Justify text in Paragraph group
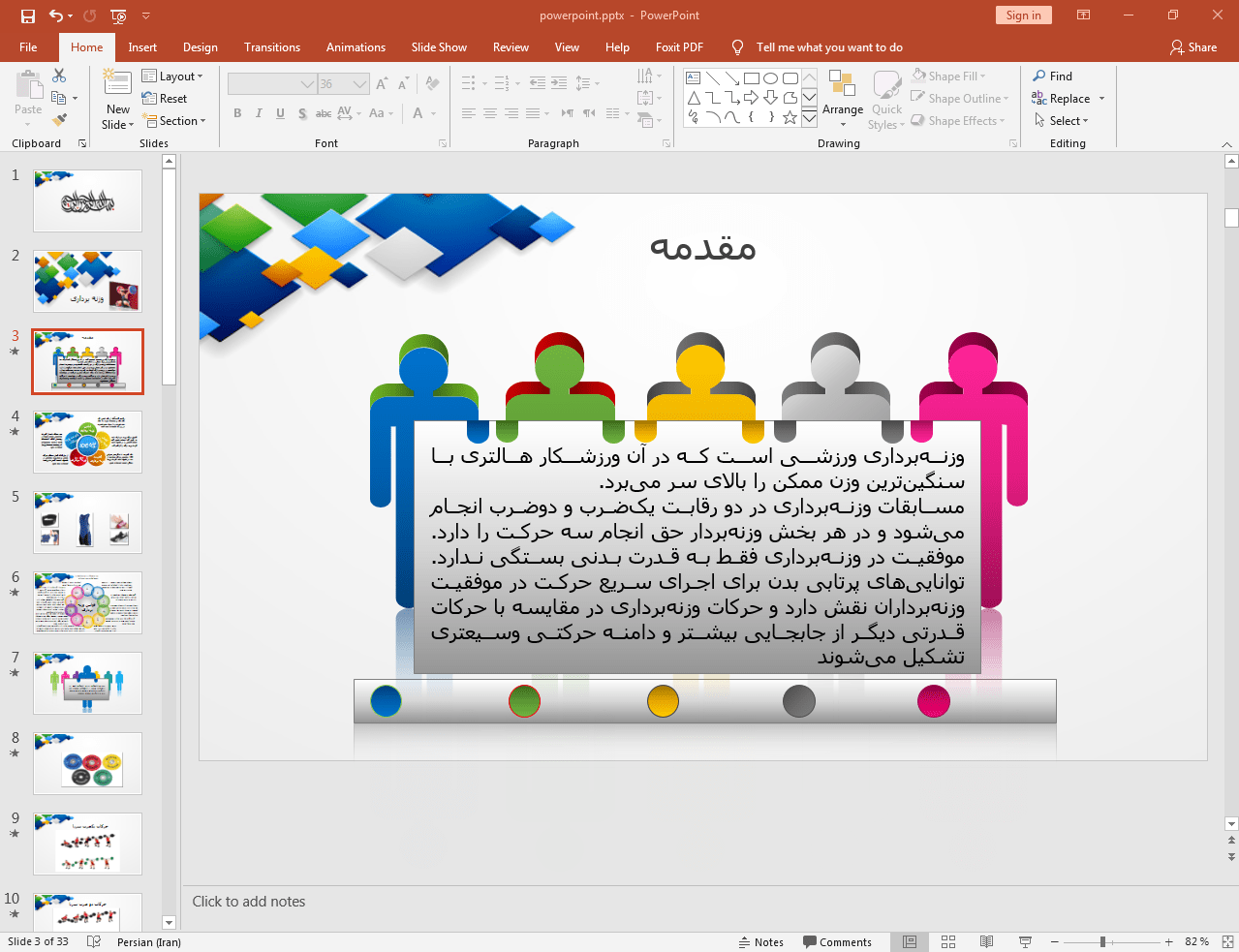This screenshot has width=1239, height=952. click(x=533, y=113)
